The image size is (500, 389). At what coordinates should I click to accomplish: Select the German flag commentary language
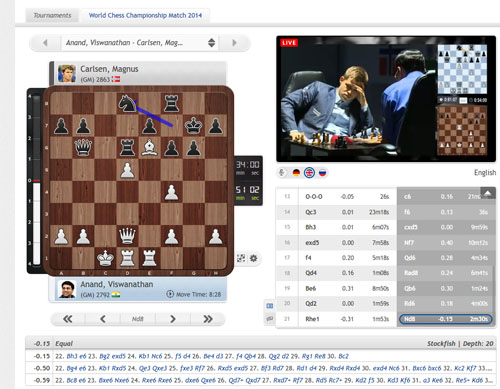pos(296,172)
